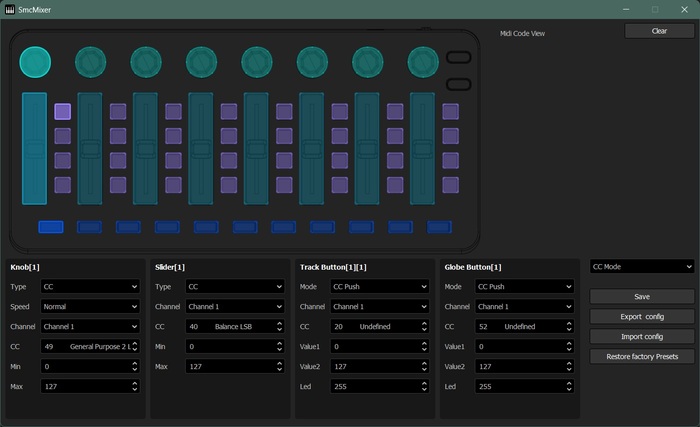Click the Export config button
700x427 pixels.
pyautogui.click(x=641, y=316)
